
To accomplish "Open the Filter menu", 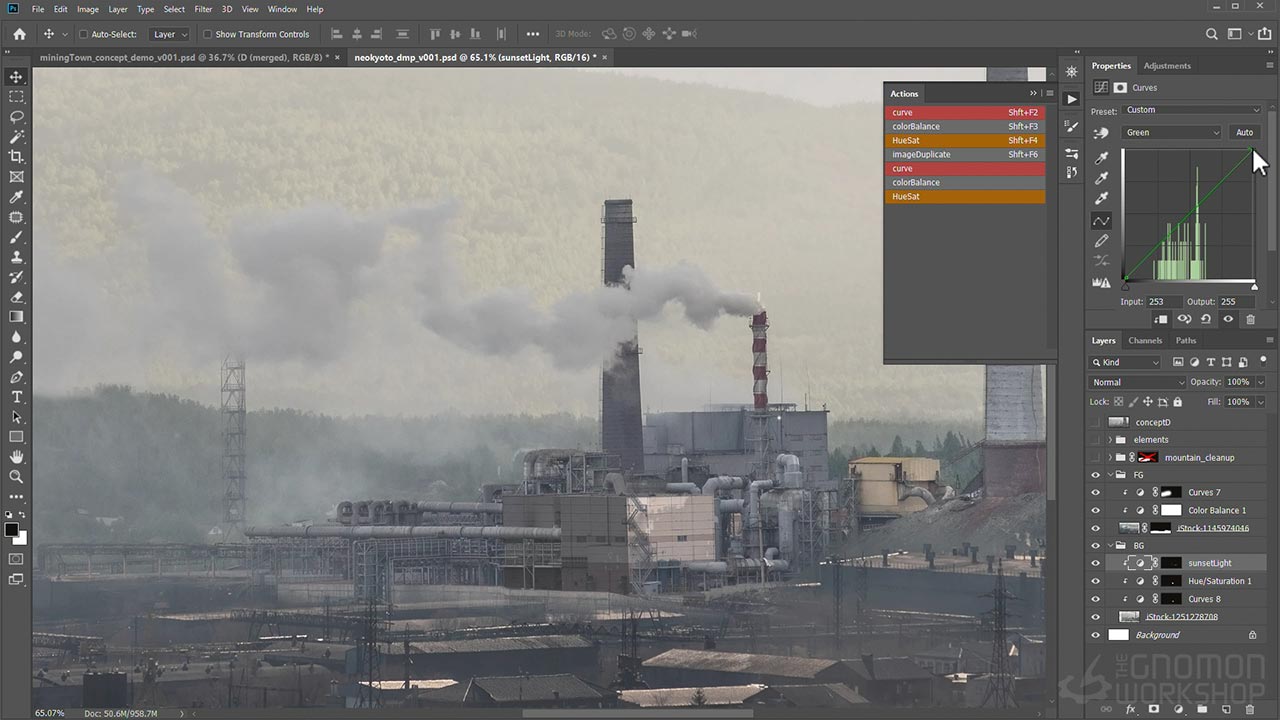I will pos(203,9).
